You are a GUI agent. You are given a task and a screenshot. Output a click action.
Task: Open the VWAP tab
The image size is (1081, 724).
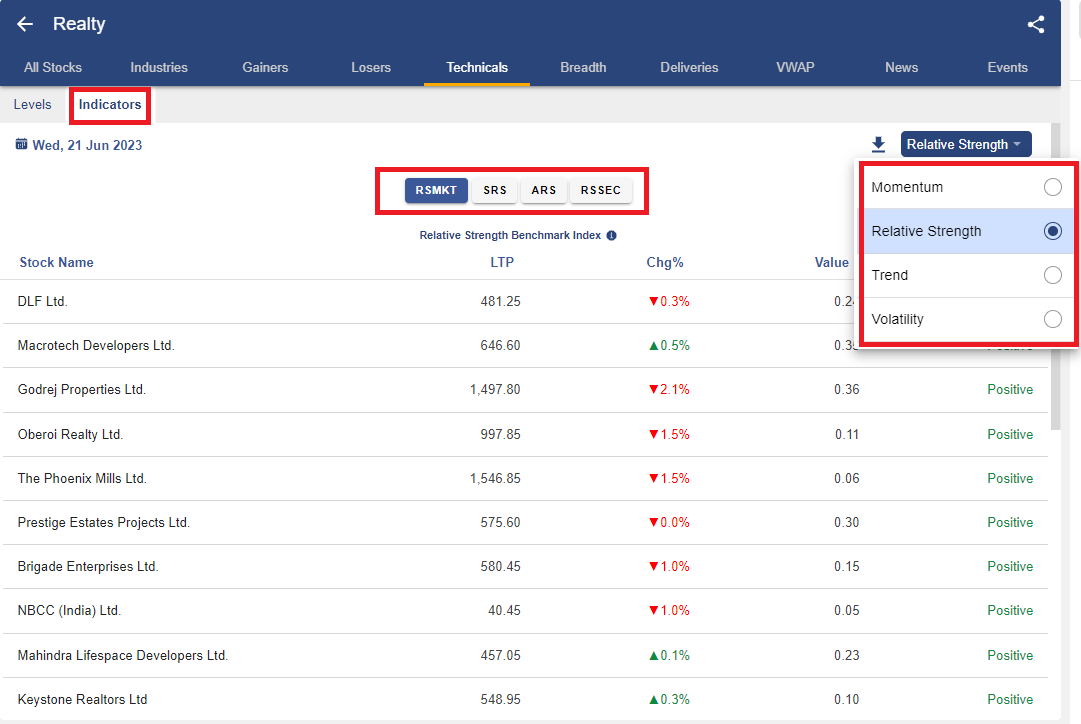coord(796,68)
